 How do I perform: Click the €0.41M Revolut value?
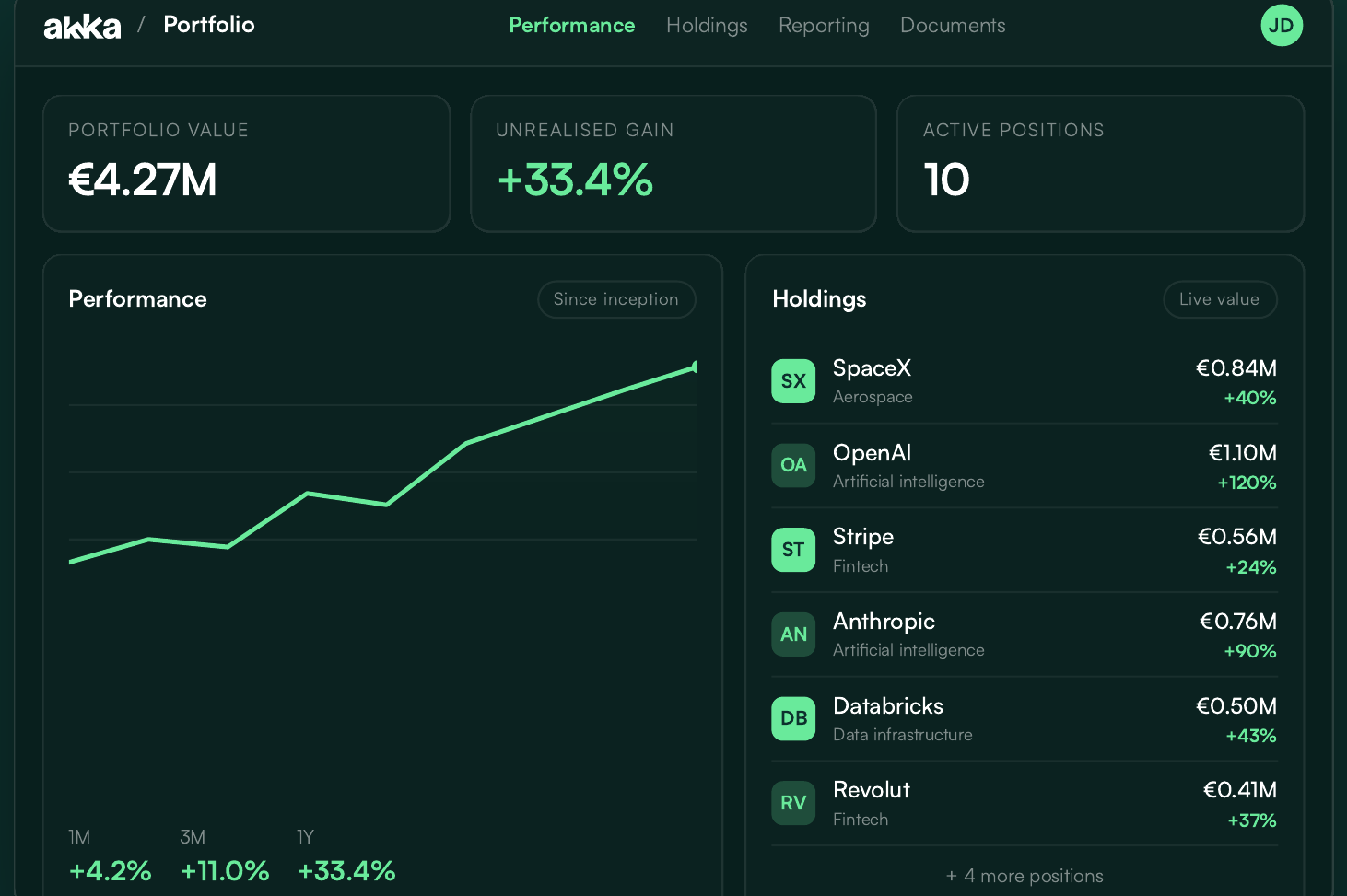(x=1240, y=790)
